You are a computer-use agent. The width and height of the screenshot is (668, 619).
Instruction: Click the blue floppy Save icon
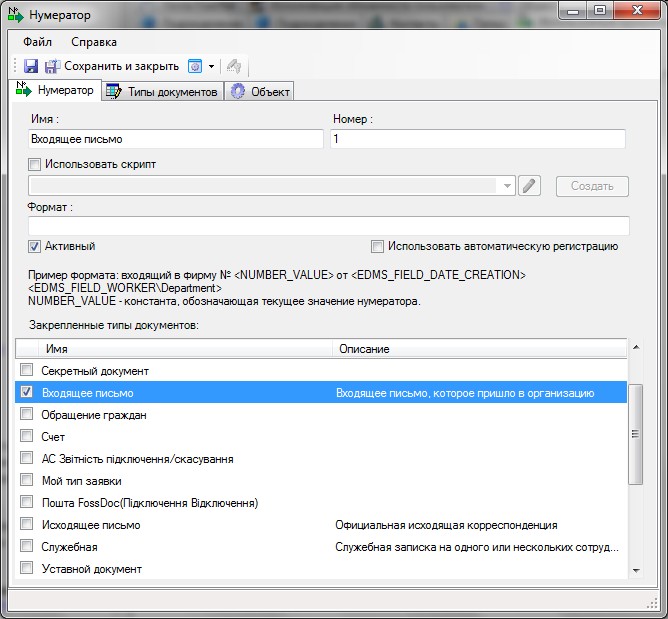[31, 66]
